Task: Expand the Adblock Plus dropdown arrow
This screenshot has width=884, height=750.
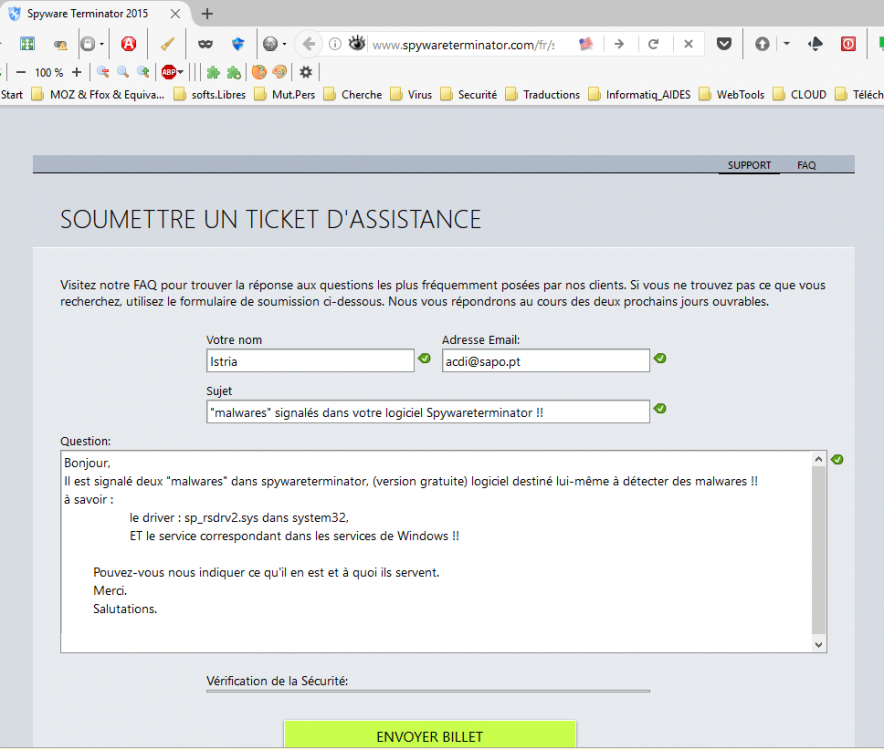Action: [x=182, y=72]
